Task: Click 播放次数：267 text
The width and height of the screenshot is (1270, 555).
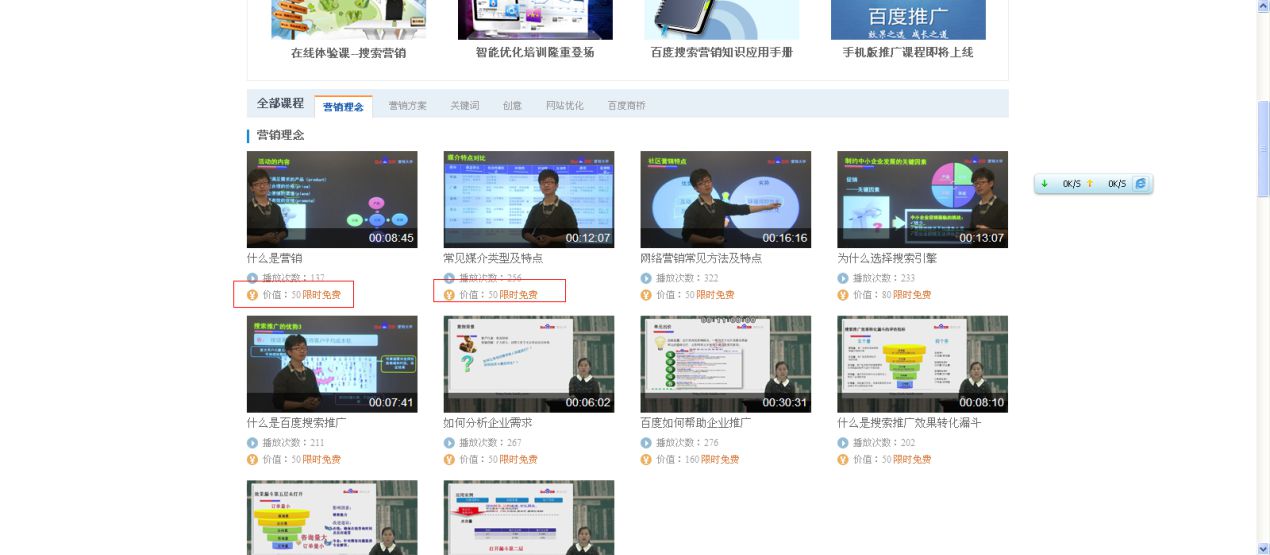Action: coord(490,443)
